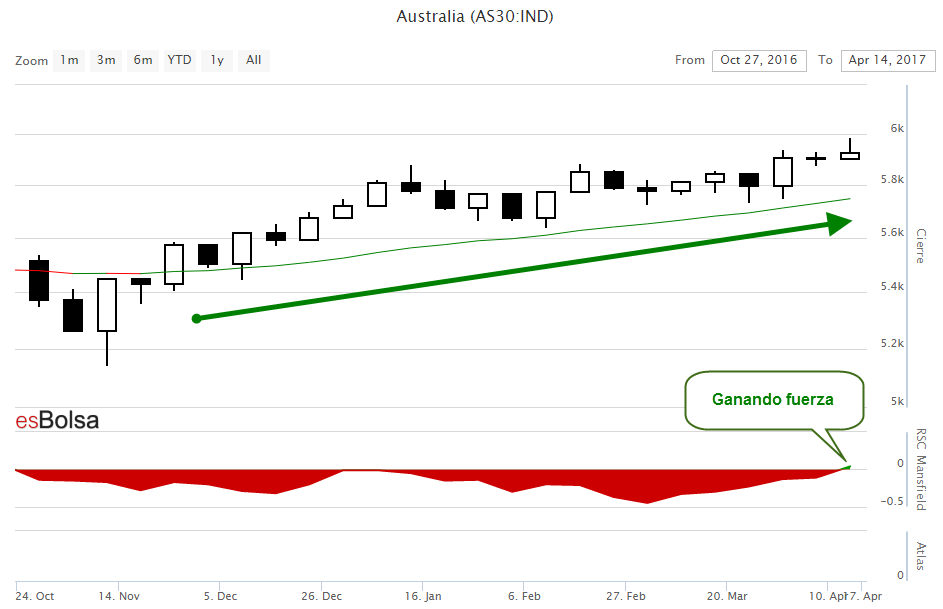This screenshot has height=609, width=943.
Task: Select the YTD zoom button
Action: tap(179, 60)
